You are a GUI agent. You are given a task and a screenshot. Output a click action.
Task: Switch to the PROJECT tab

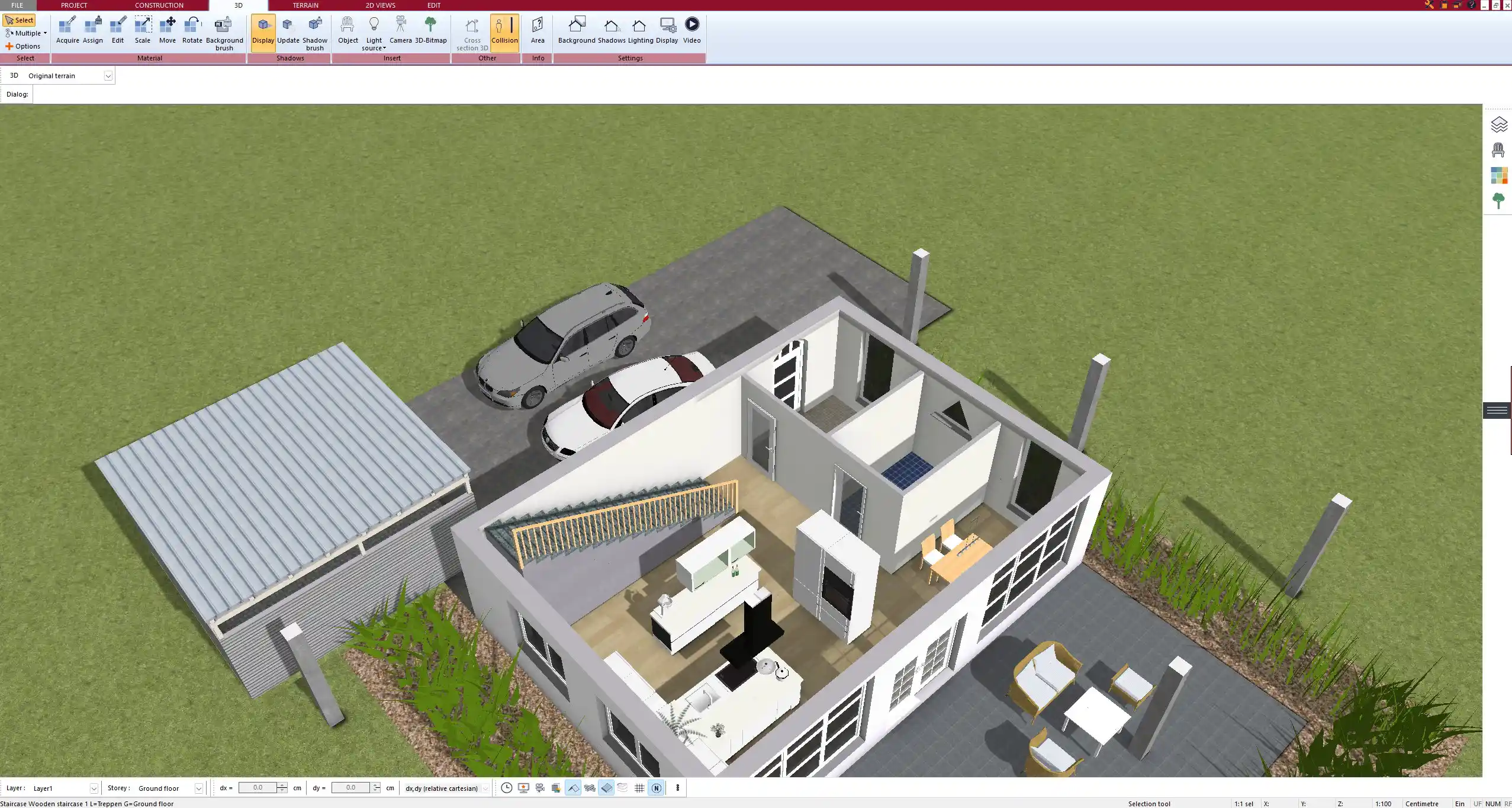74,5
